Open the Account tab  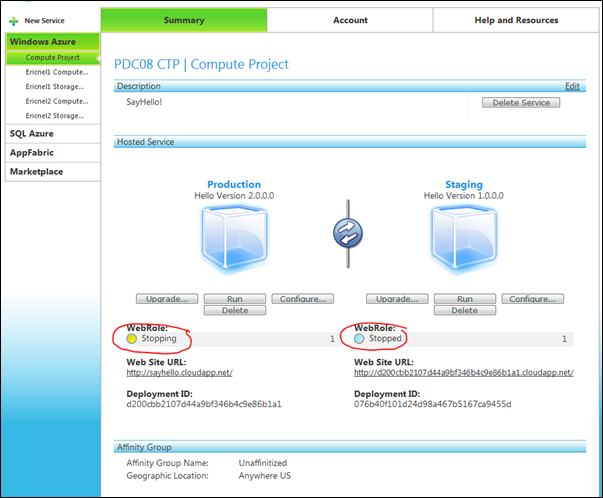(350, 20)
